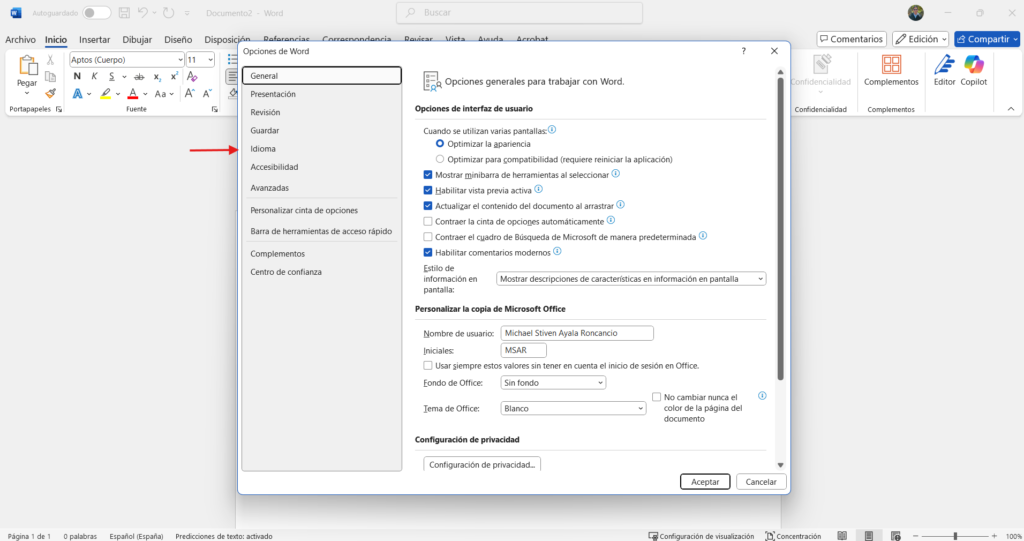Enable Contraer la cinta de opciones automáticamente
Image resolution: width=1024 pixels, height=541 pixels.
(x=428, y=221)
